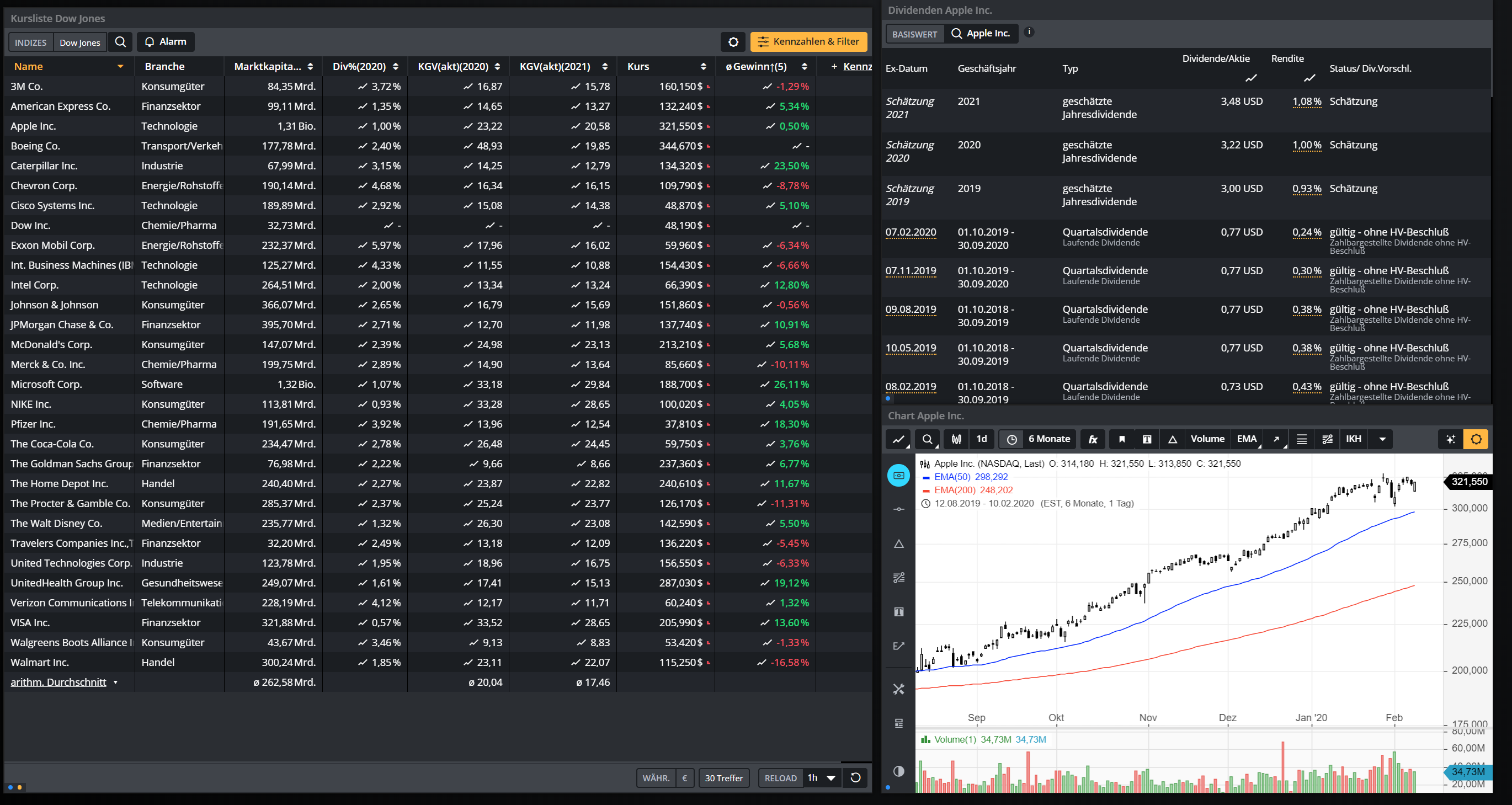The height and width of the screenshot is (805, 1512).
Task: Open the Alarm bell button
Action: (x=166, y=42)
